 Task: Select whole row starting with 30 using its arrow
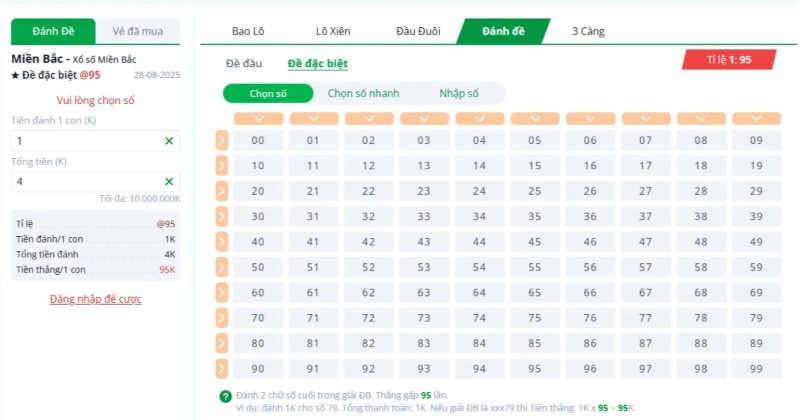(x=221, y=216)
